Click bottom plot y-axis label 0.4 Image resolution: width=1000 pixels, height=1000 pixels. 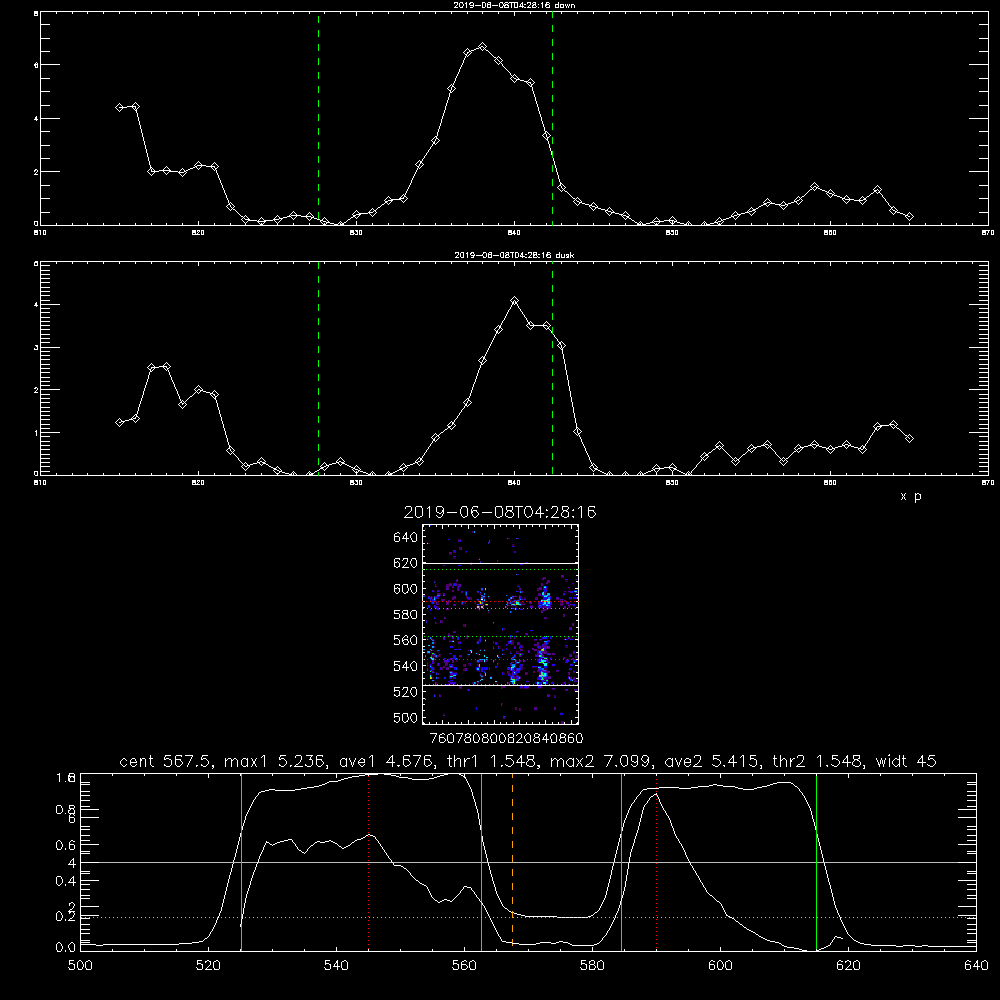[66, 881]
